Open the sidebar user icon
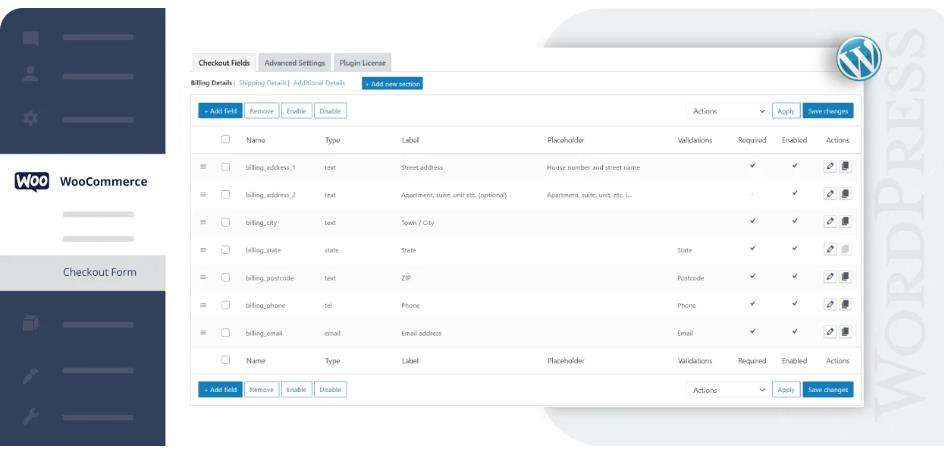Screen dimensions: 944x462 click(30, 75)
